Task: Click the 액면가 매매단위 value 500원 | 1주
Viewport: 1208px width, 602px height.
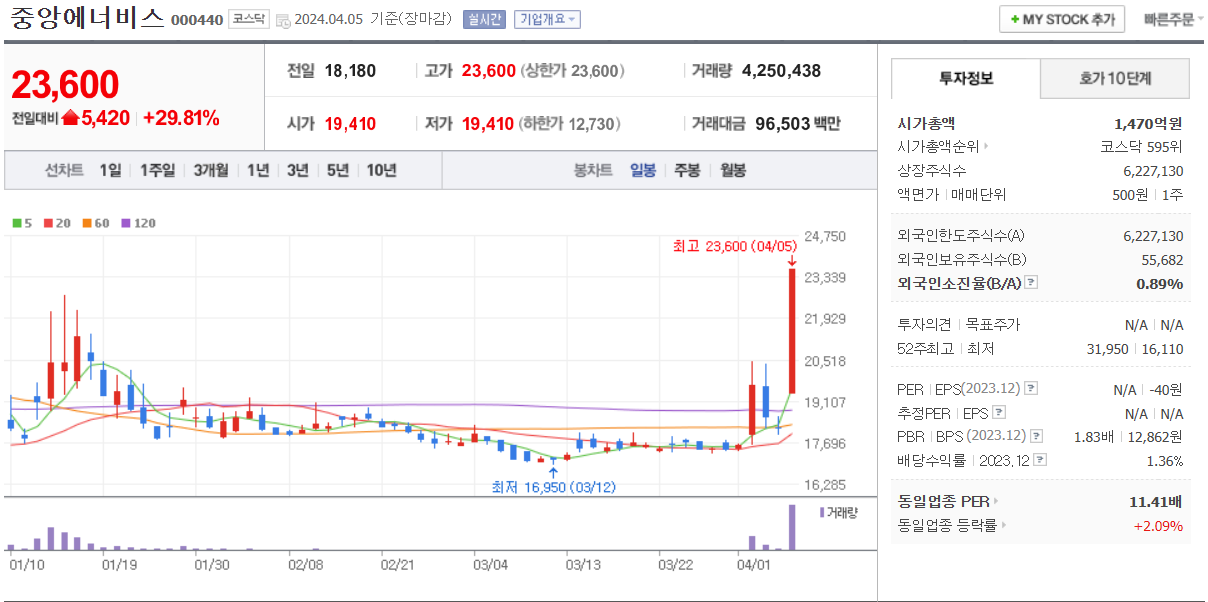Action: 1148,194
